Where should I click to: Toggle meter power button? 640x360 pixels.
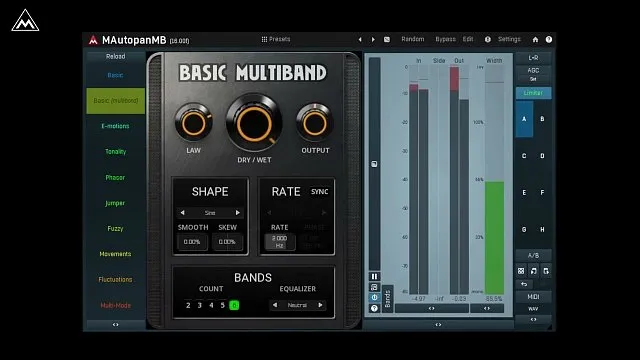[x=374, y=298]
